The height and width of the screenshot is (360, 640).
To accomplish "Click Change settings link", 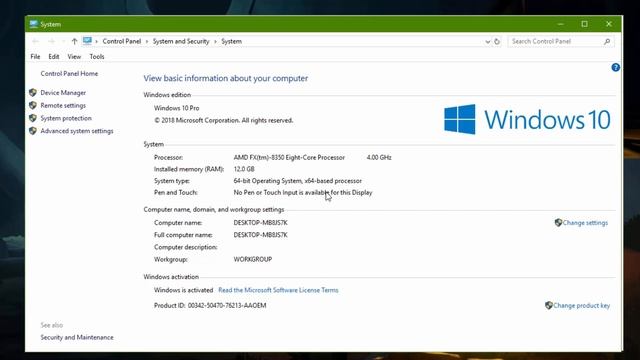I will [585, 222].
